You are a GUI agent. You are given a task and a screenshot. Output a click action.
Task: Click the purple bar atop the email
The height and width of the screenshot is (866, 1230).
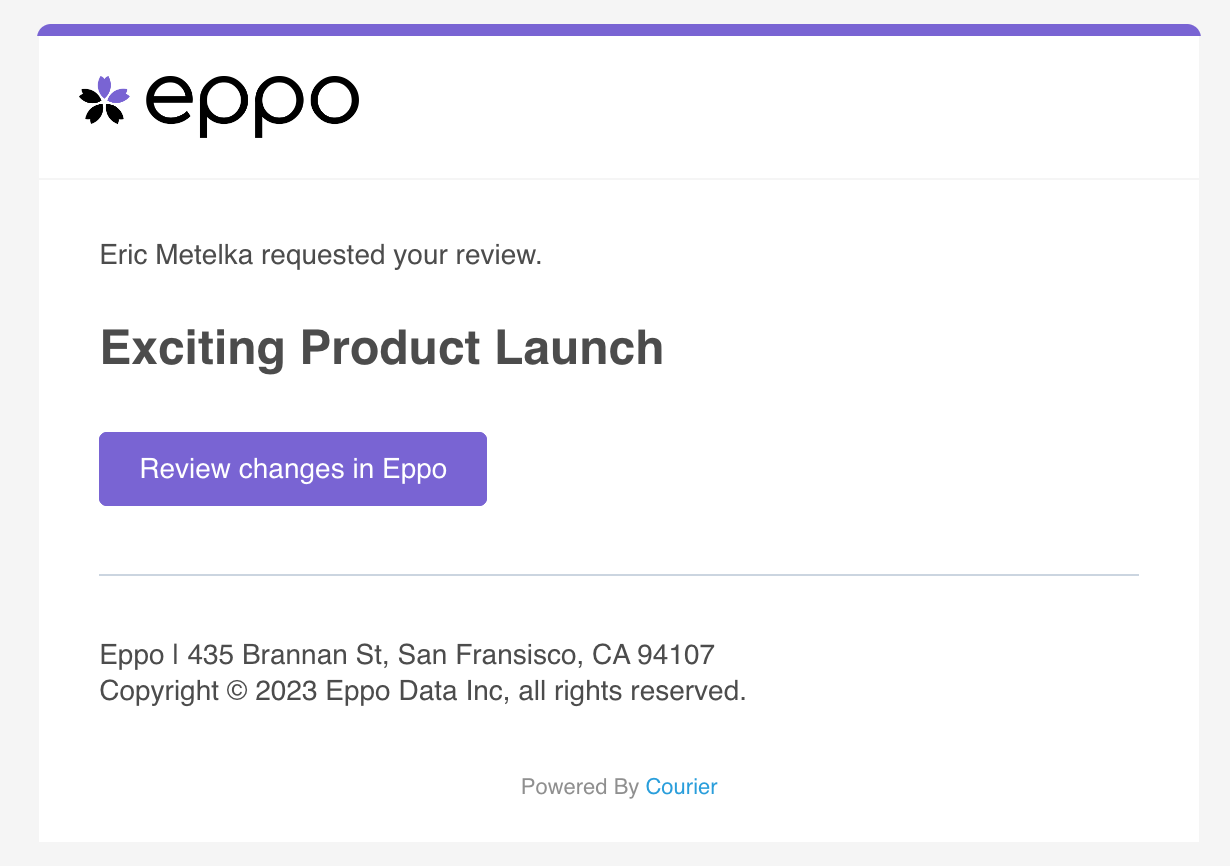[619, 30]
